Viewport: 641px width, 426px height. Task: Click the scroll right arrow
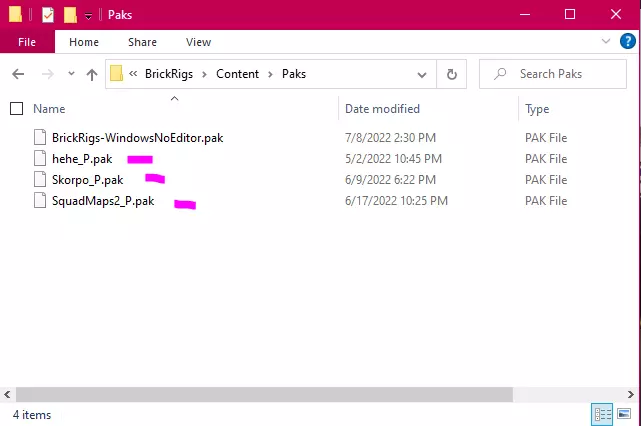pyautogui.click(x=630, y=395)
